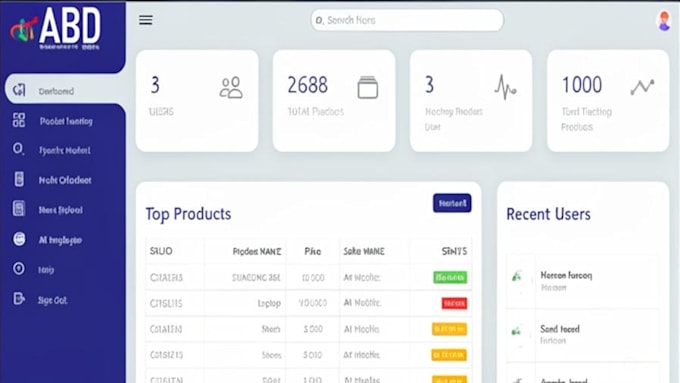680x383 pixels.
Task: Click the yellow status badge in the third row
Action: pyautogui.click(x=449, y=329)
